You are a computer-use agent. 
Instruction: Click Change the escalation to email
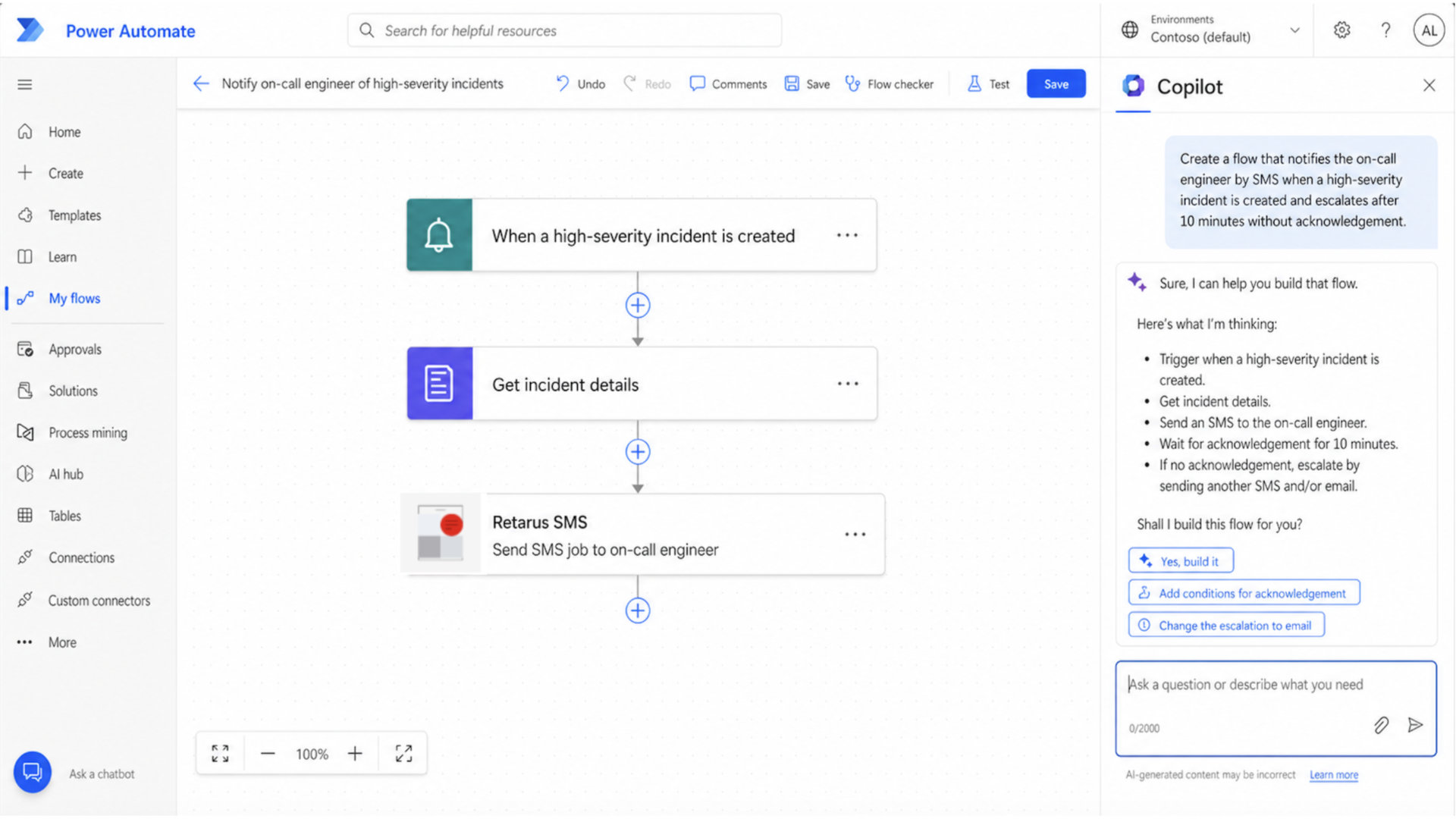point(1226,625)
